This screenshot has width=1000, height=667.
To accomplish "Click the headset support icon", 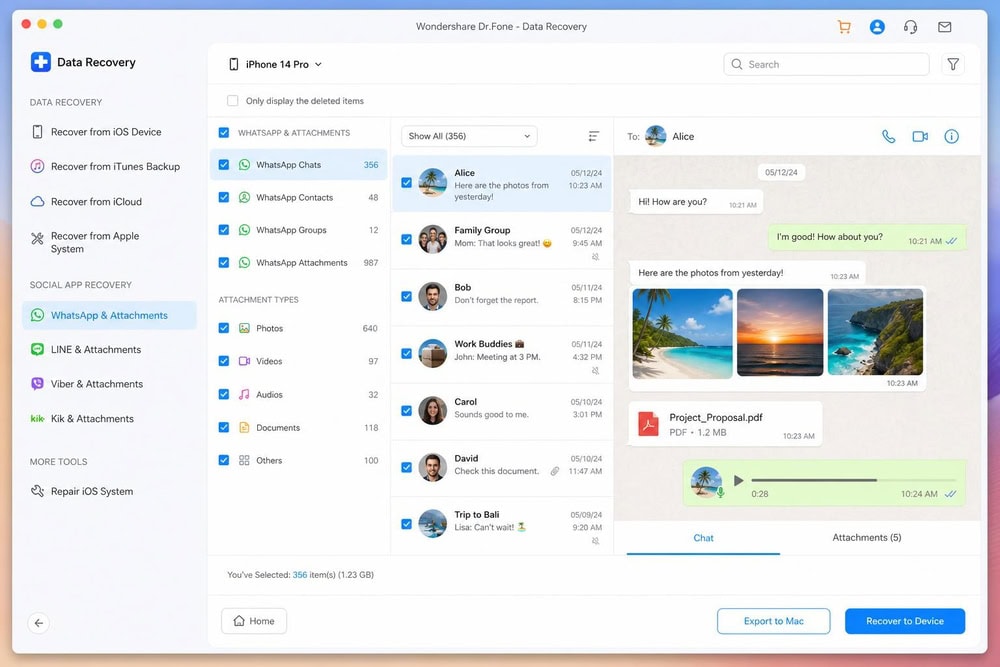I will click(x=910, y=27).
